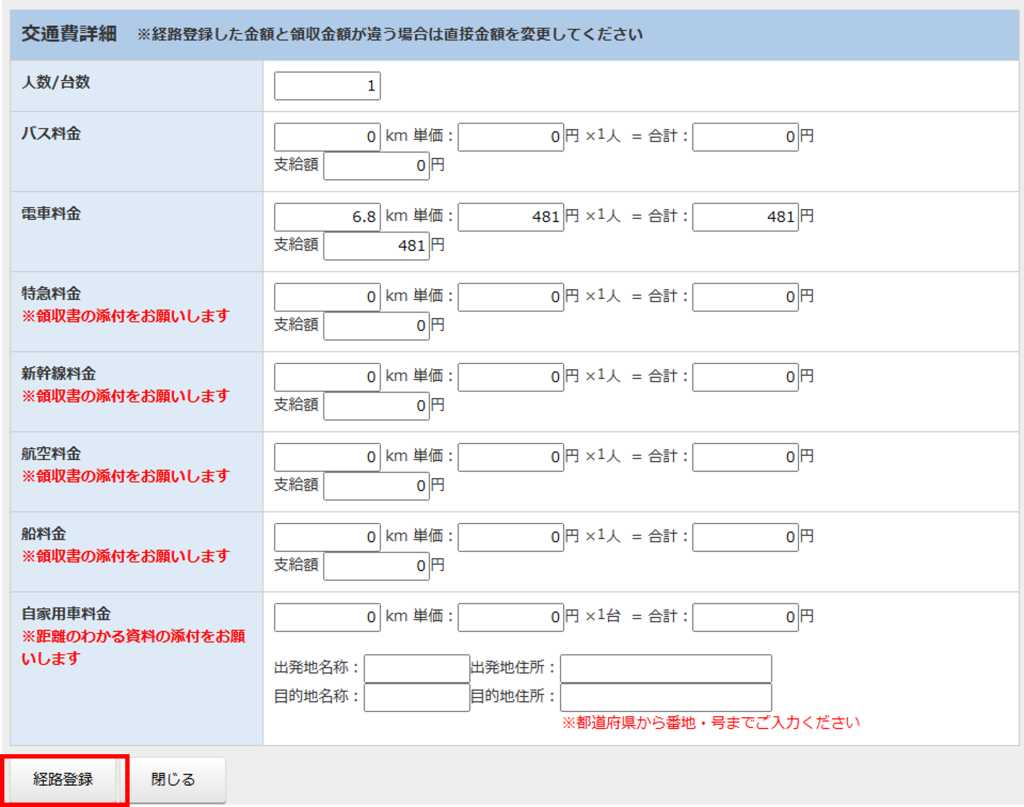Click the バス料金 row label

(51, 133)
